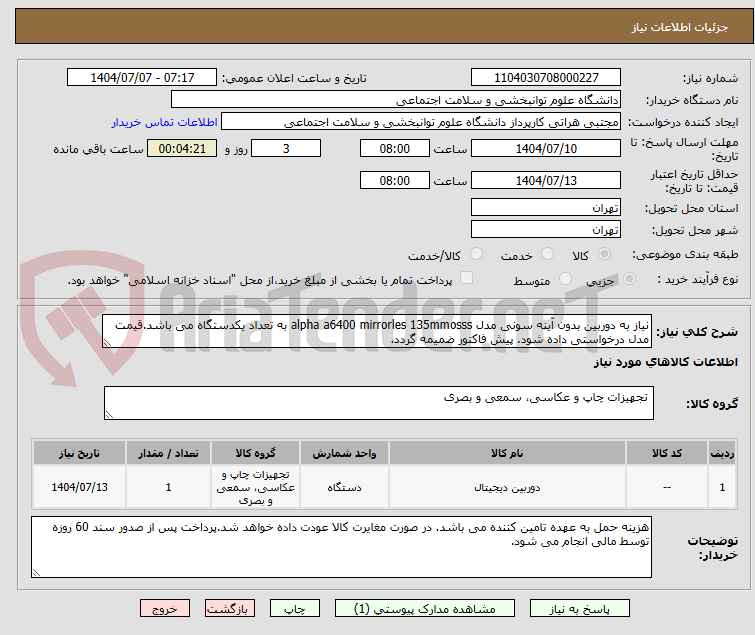The height and width of the screenshot is (635, 755).
Task: Open the اطلاعات تماس خریدار link
Action: pos(165,122)
